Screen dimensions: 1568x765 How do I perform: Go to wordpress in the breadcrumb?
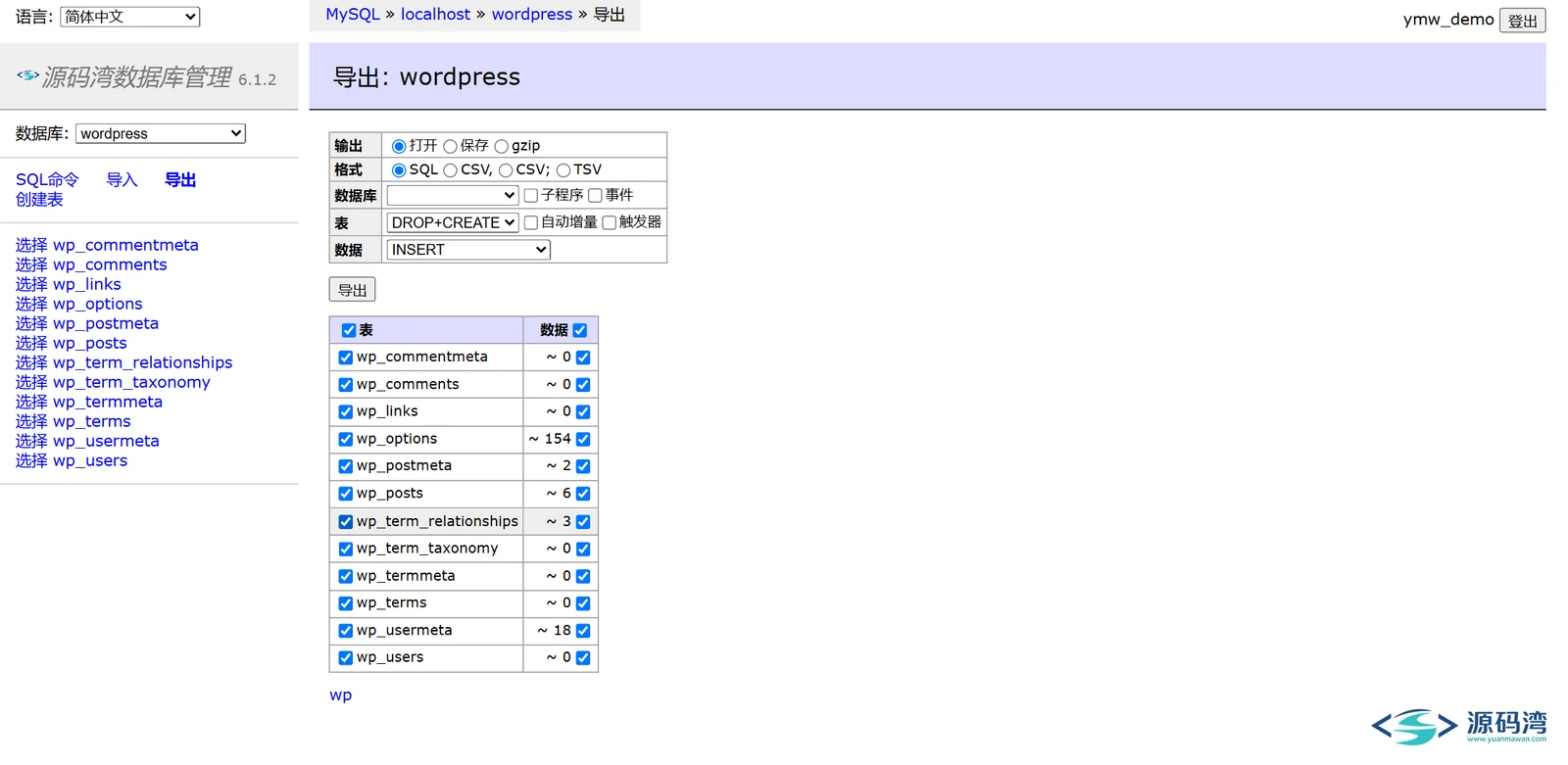pos(532,14)
